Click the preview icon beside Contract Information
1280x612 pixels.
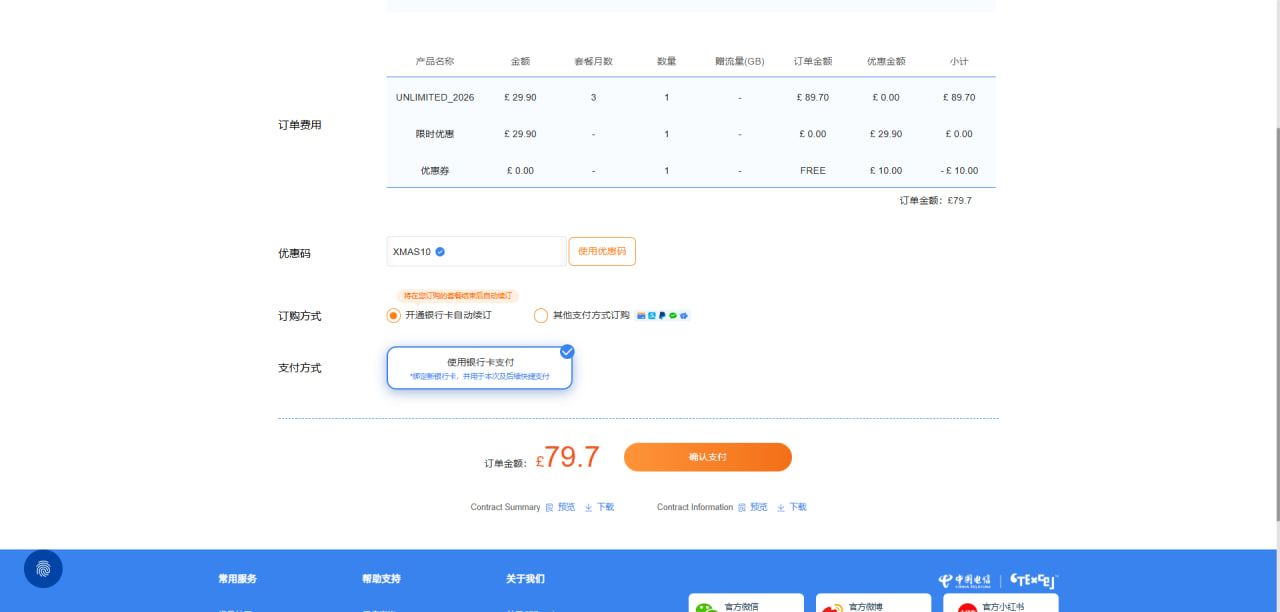point(741,508)
